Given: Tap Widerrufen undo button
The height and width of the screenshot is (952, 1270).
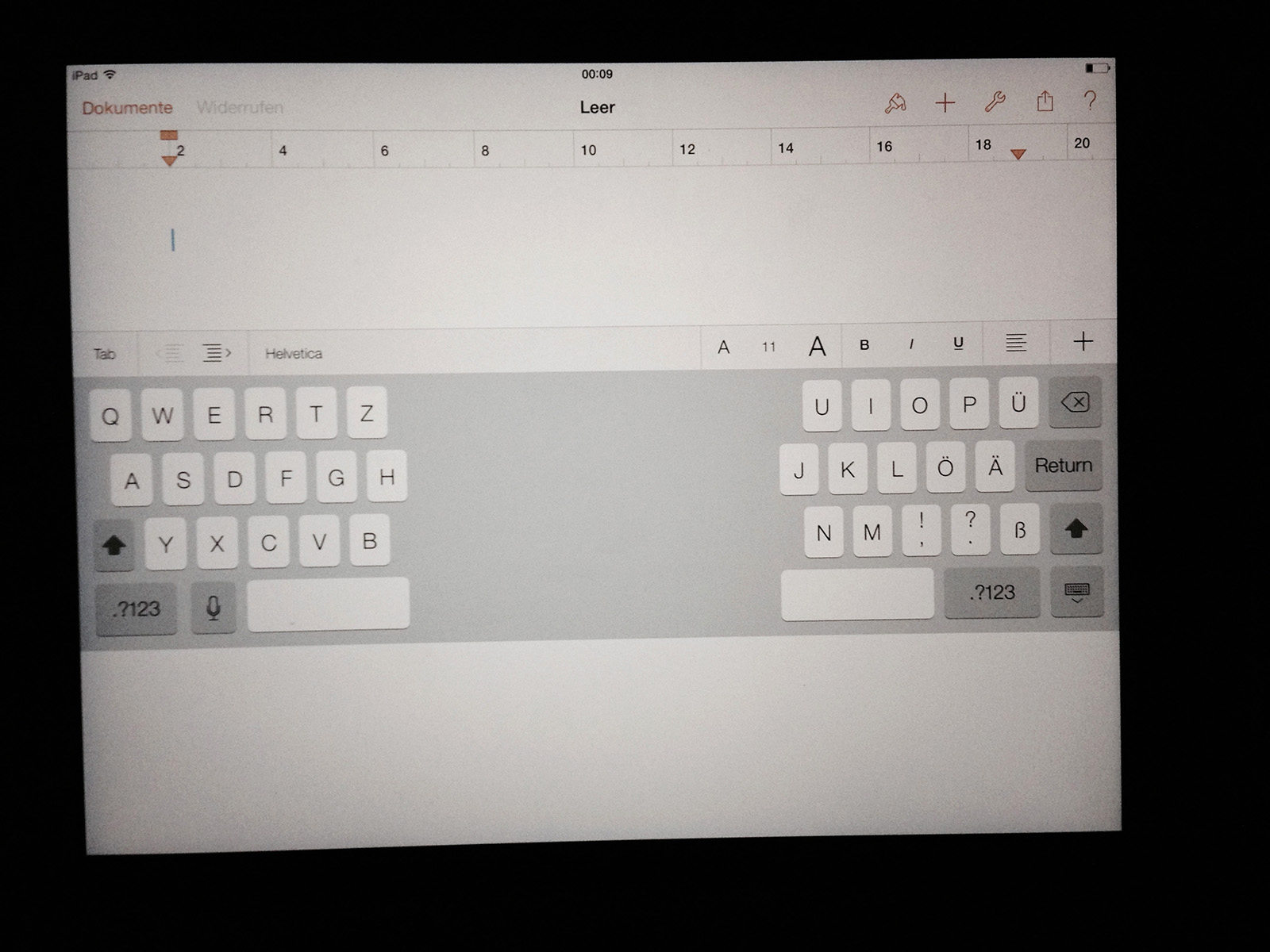Looking at the screenshot, I should click(240, 107).
